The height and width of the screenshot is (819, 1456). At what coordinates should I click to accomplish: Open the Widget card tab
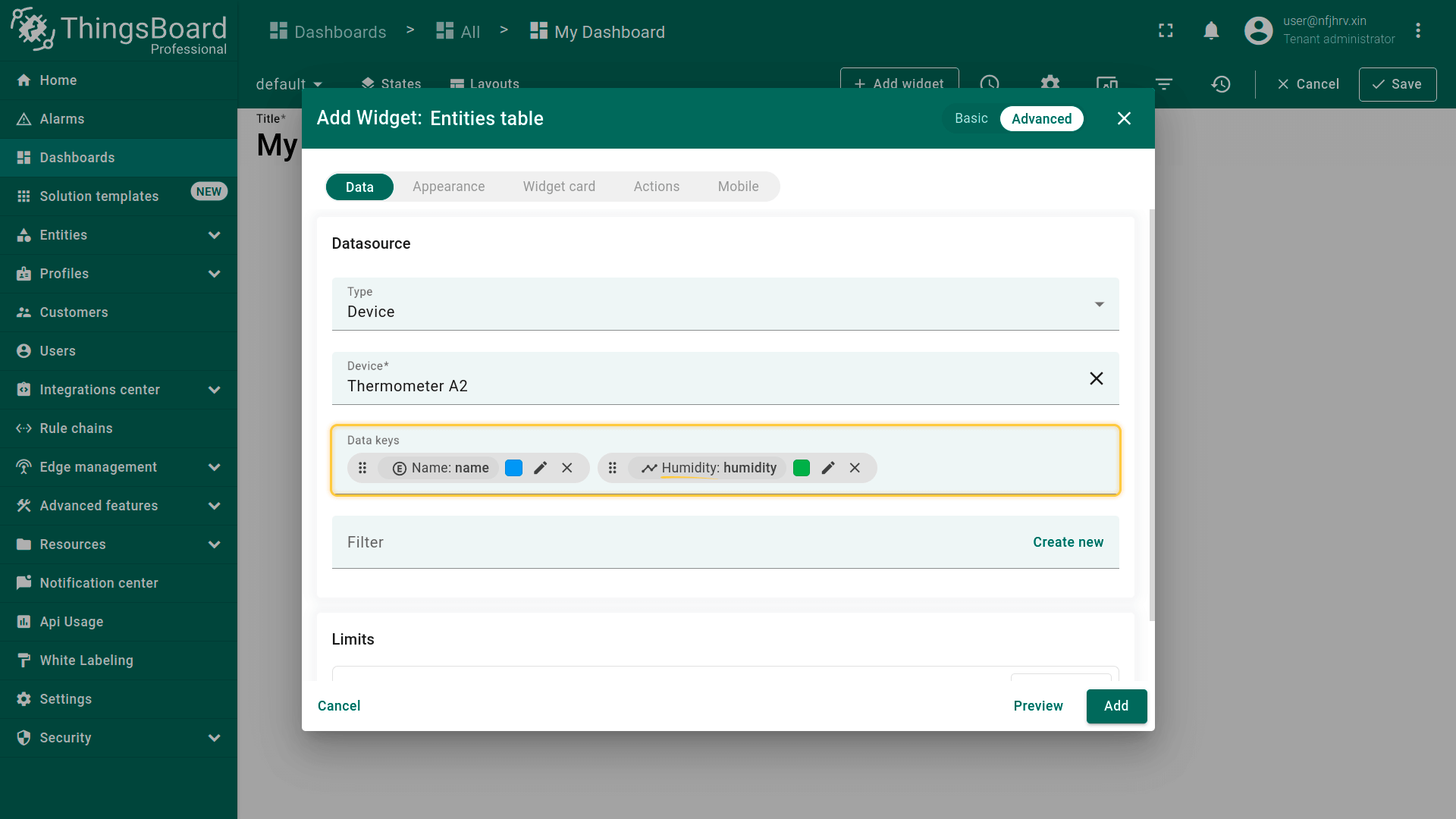pos(559,187)
